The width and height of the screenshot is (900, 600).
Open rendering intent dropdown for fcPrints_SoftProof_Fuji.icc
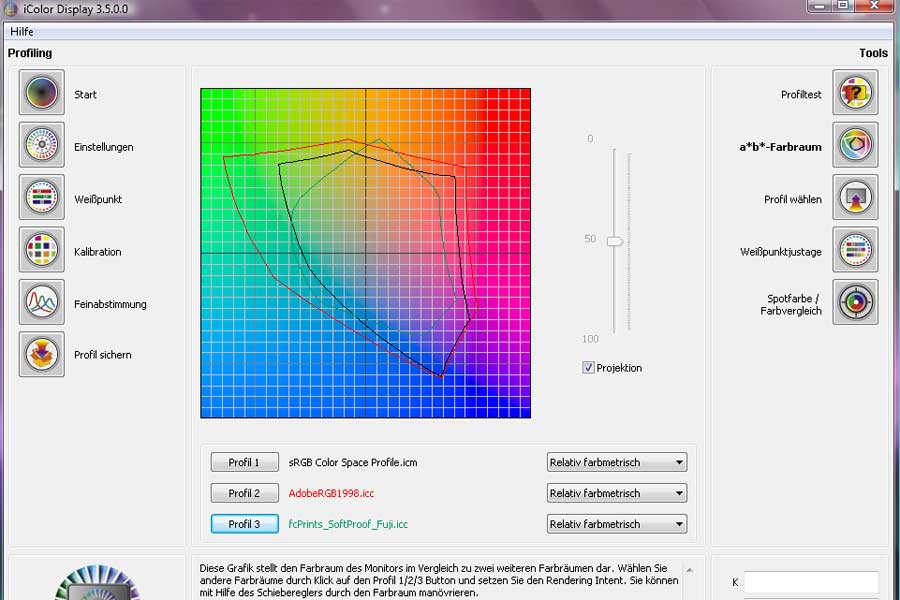[617, 524]
